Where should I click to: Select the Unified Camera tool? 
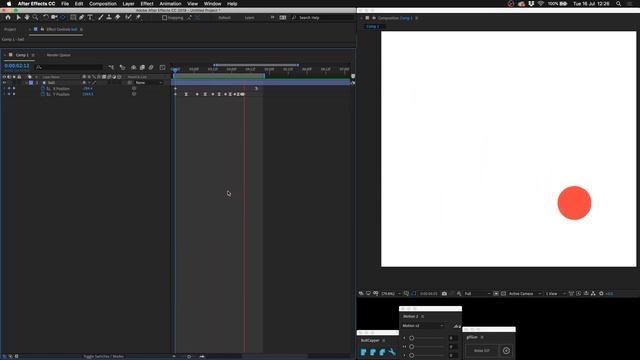(54, 18)
